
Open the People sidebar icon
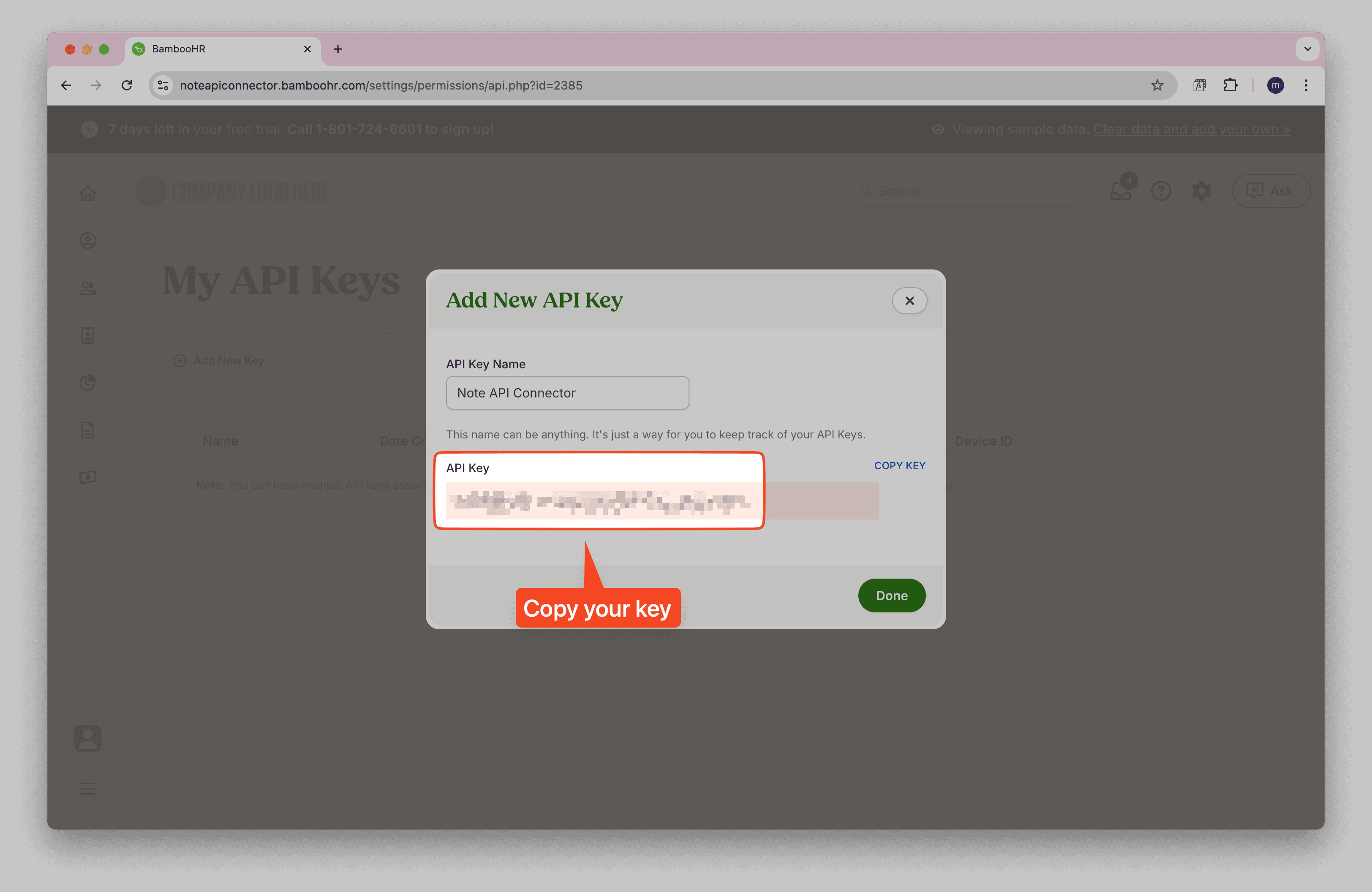tap(87, 288)
